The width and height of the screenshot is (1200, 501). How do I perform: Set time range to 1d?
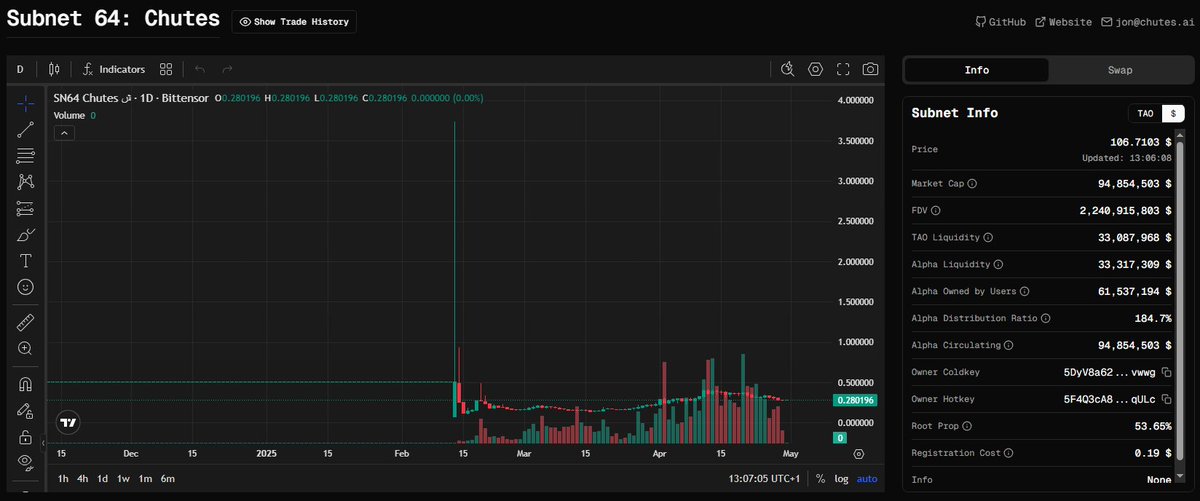point(102,479)
